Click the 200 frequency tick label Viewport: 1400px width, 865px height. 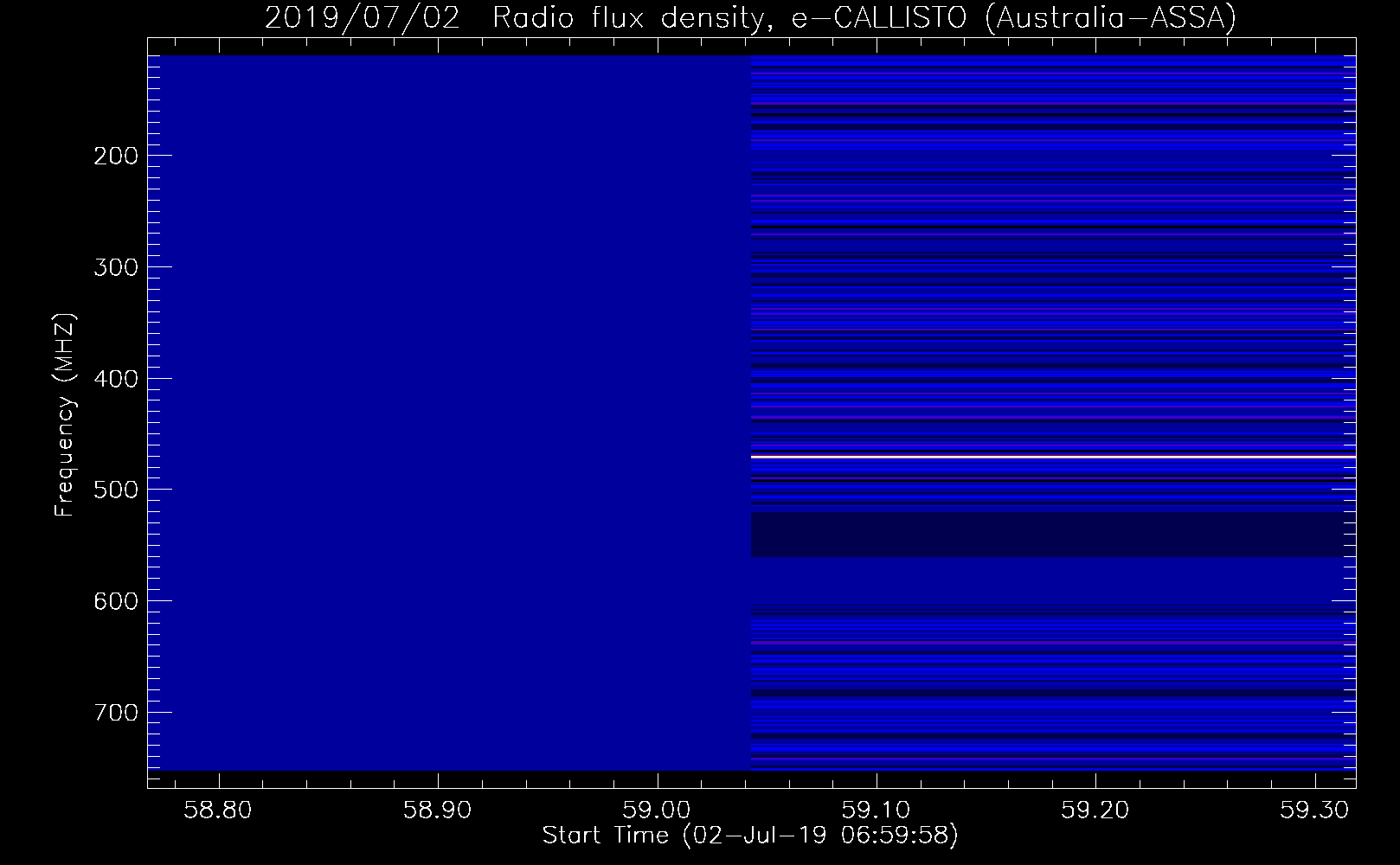[x=115, y=156]
